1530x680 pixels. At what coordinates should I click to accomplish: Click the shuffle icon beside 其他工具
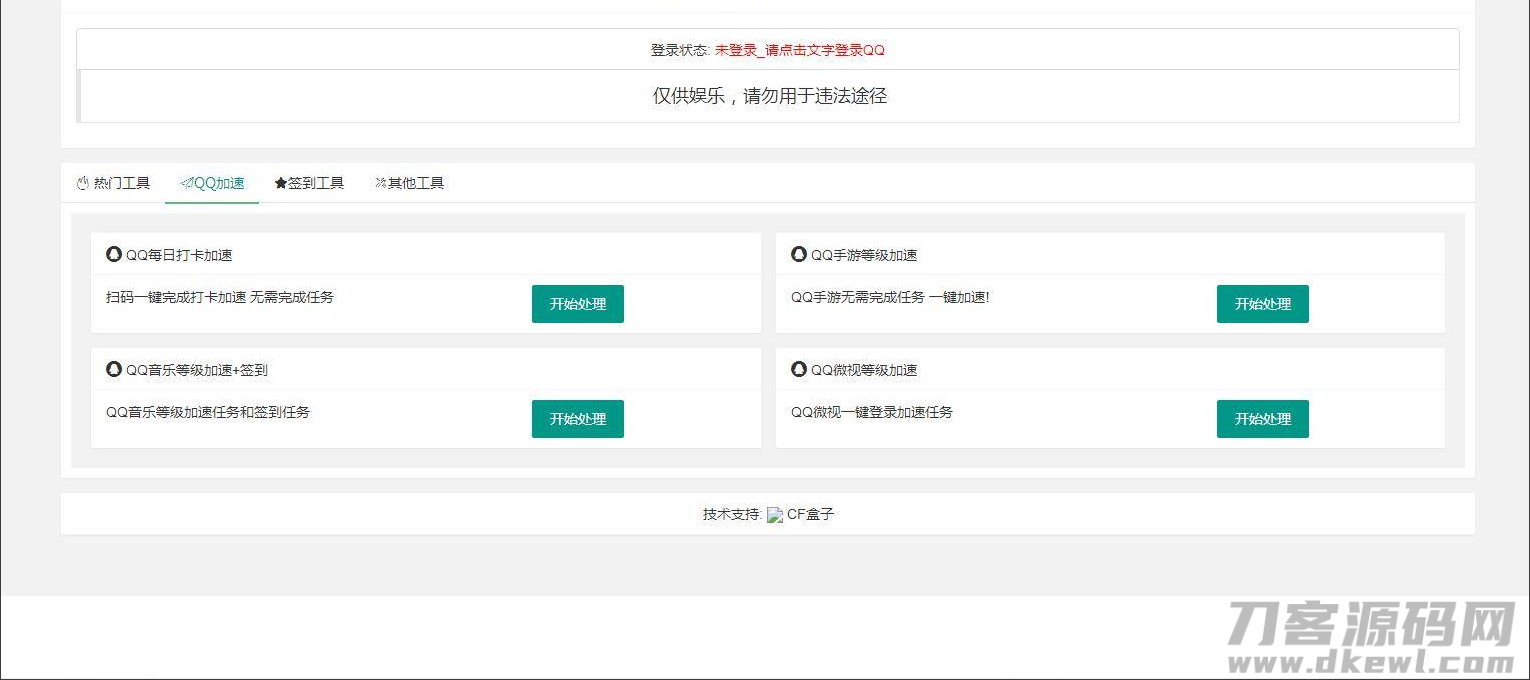[x=380, y=183]
